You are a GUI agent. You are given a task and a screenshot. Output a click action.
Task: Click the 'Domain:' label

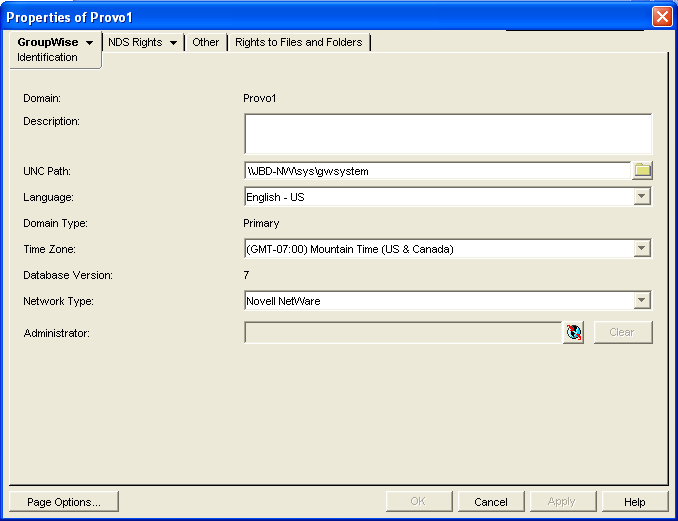click(x=42, y=99)
